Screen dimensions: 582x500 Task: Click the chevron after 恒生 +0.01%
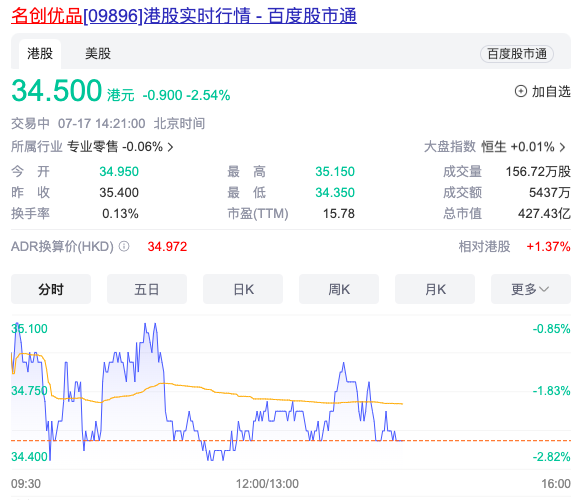click(x=563, y=147)
